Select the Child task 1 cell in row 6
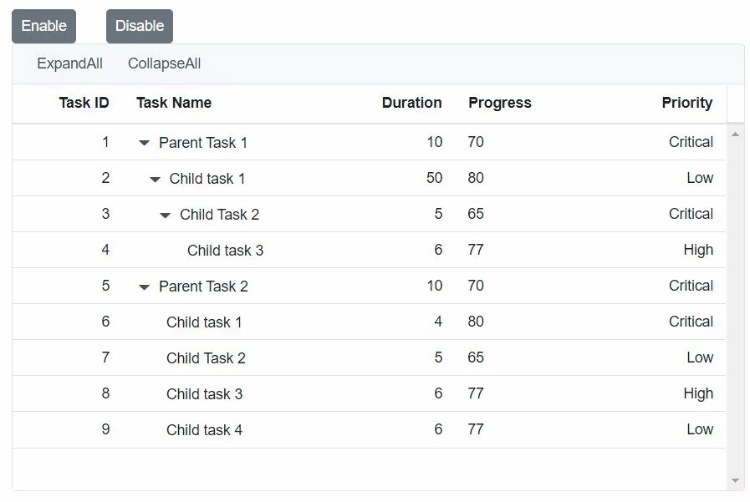 tap(204, 322)
